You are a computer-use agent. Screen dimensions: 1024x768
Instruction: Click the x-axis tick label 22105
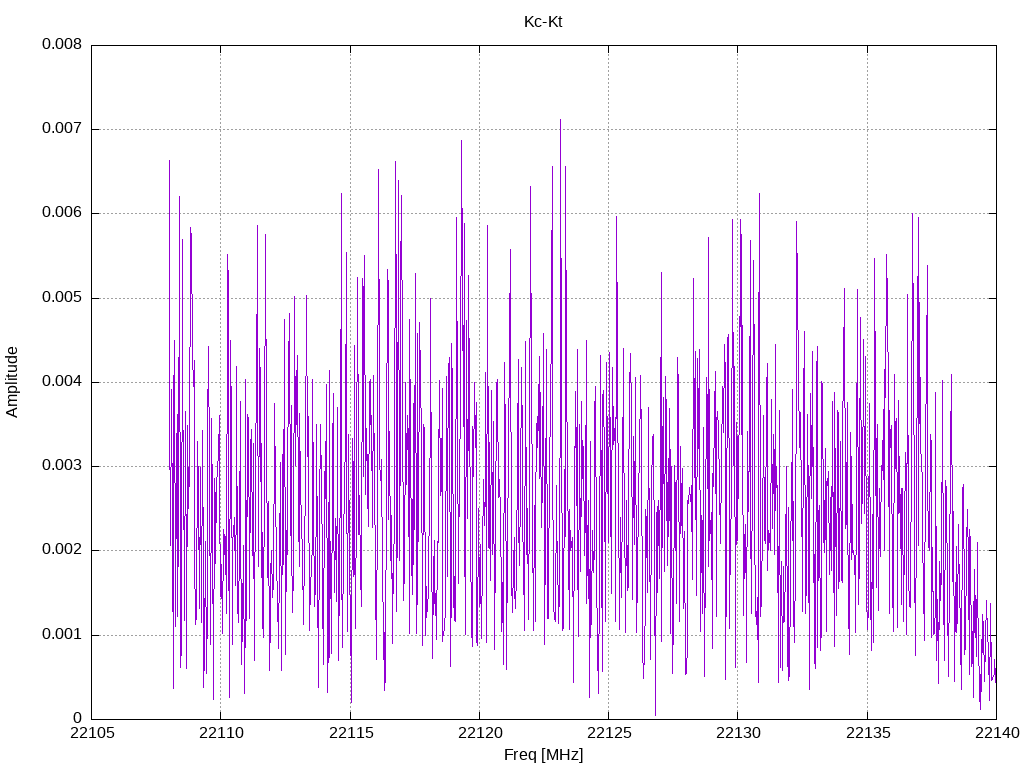pos(92,733)
